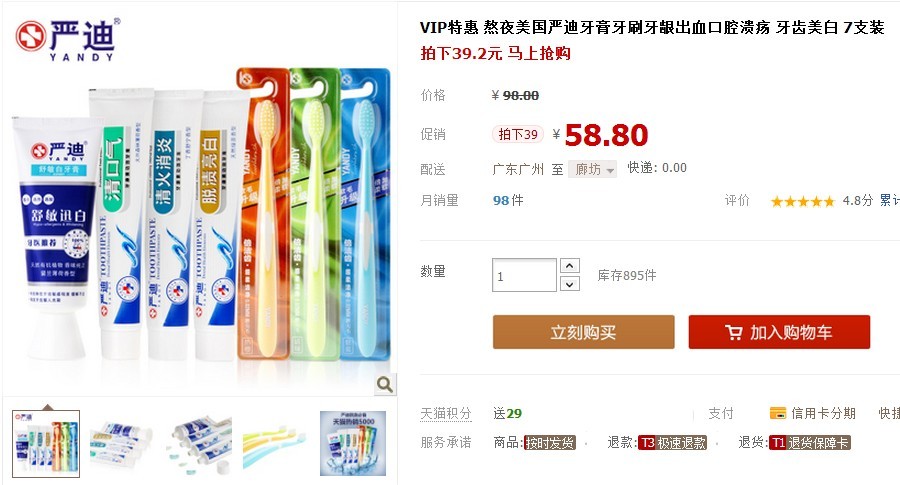Click the 加入购物车 button

coord(779,332)
